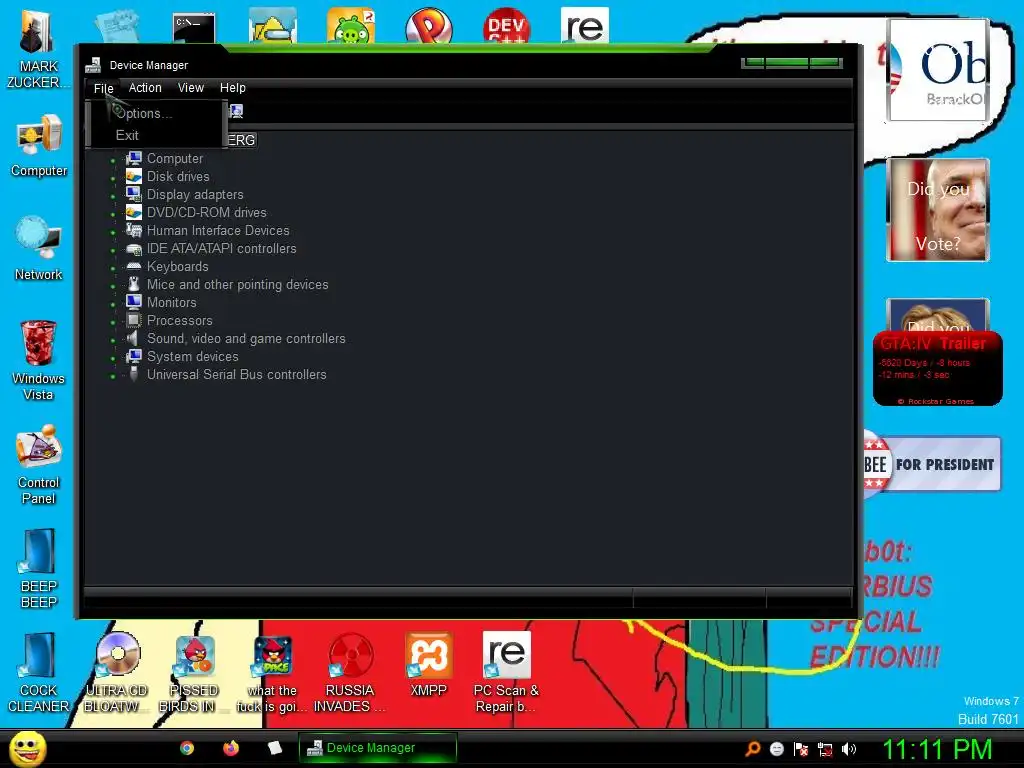Screen dimensions: 1024x768
Task: Select the Sound, video and game controllers label
Action: (x=246, y=338)
